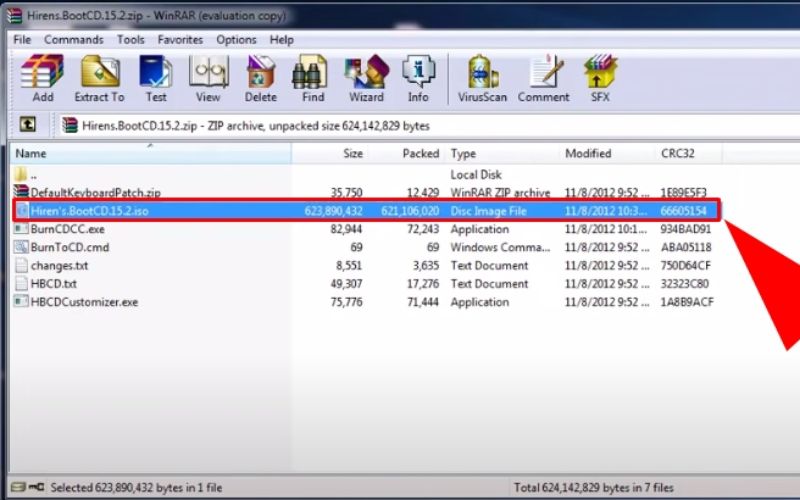The width and height of the screenshot is (800, 500).
Task: Click the packed value 71,444
Action: 422,302
